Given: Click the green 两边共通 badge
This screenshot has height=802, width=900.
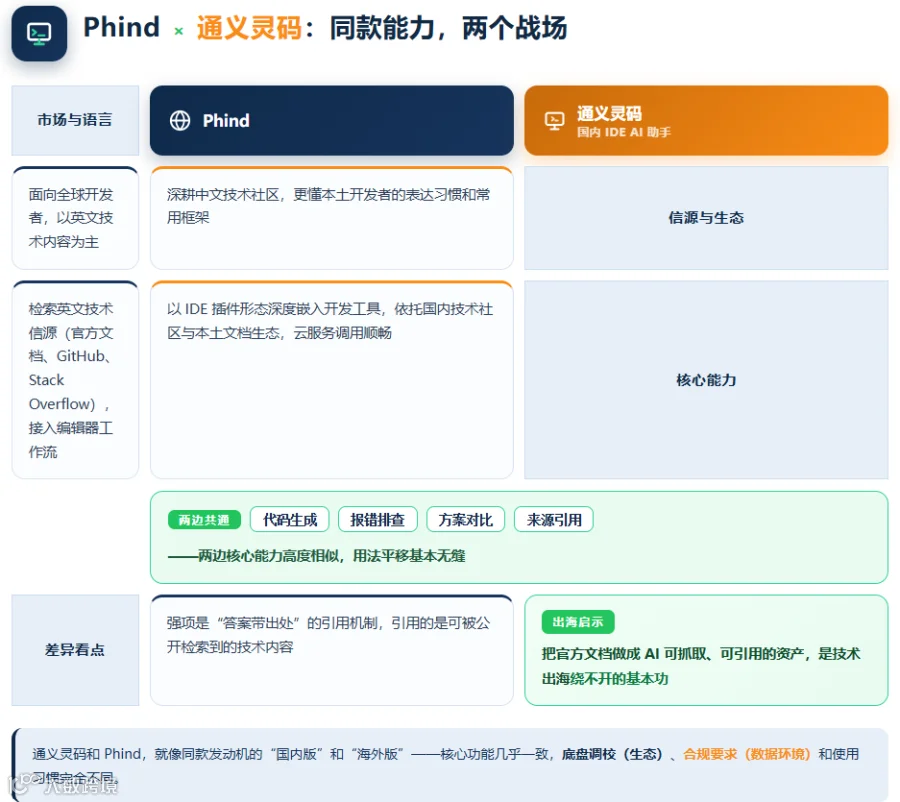Looking at the screenshot, I should (204, 520).
